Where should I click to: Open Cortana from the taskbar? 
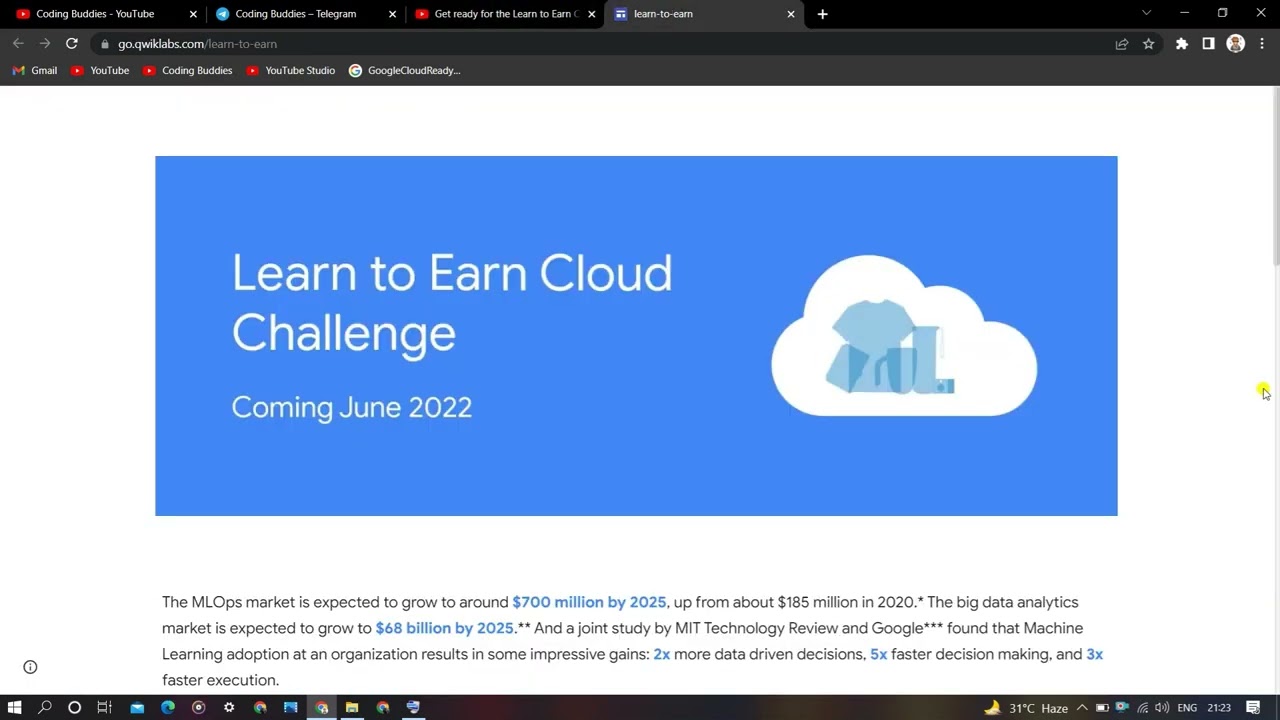pyautogui.click(x=74, y=707)
